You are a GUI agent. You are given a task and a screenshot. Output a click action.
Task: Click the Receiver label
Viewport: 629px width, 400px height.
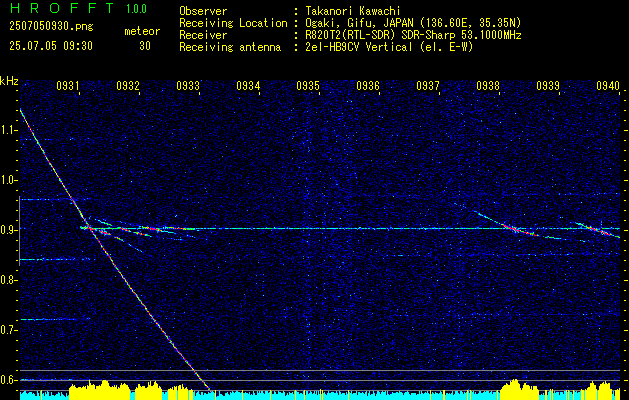[x=203, y=35]
